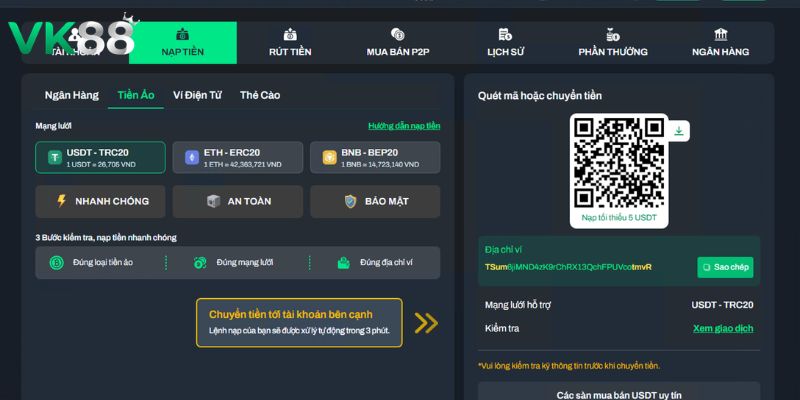
Task: Click the safe box icon beside AN TOÀN
Action: coord(213,201)
